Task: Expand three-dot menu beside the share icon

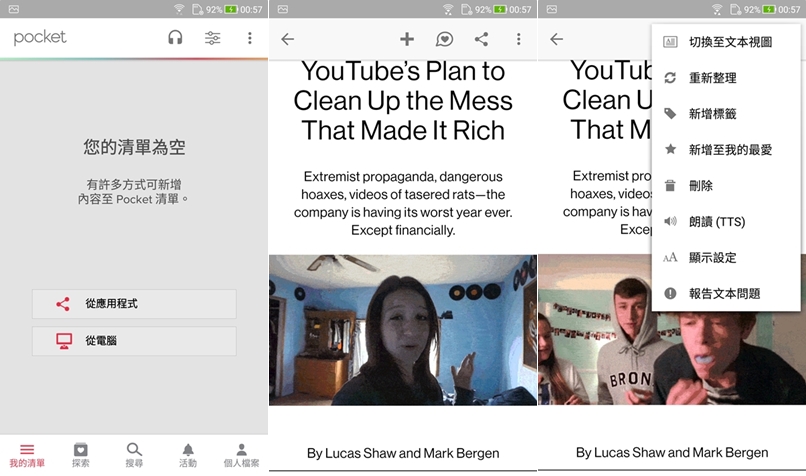Action: click(x=518, y=39)
